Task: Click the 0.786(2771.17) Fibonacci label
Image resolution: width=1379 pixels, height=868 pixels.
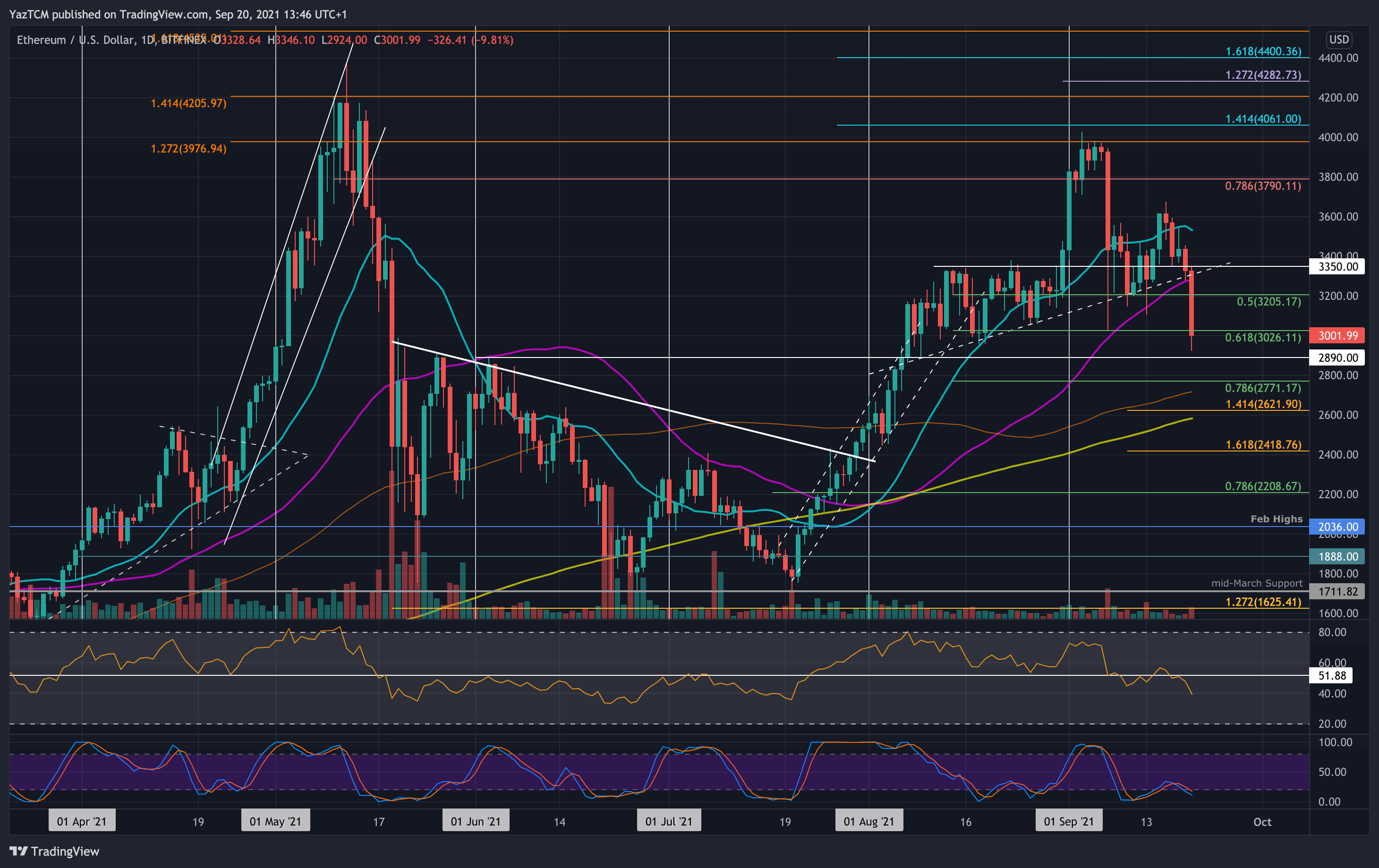Action: (x=1263, y=388)
